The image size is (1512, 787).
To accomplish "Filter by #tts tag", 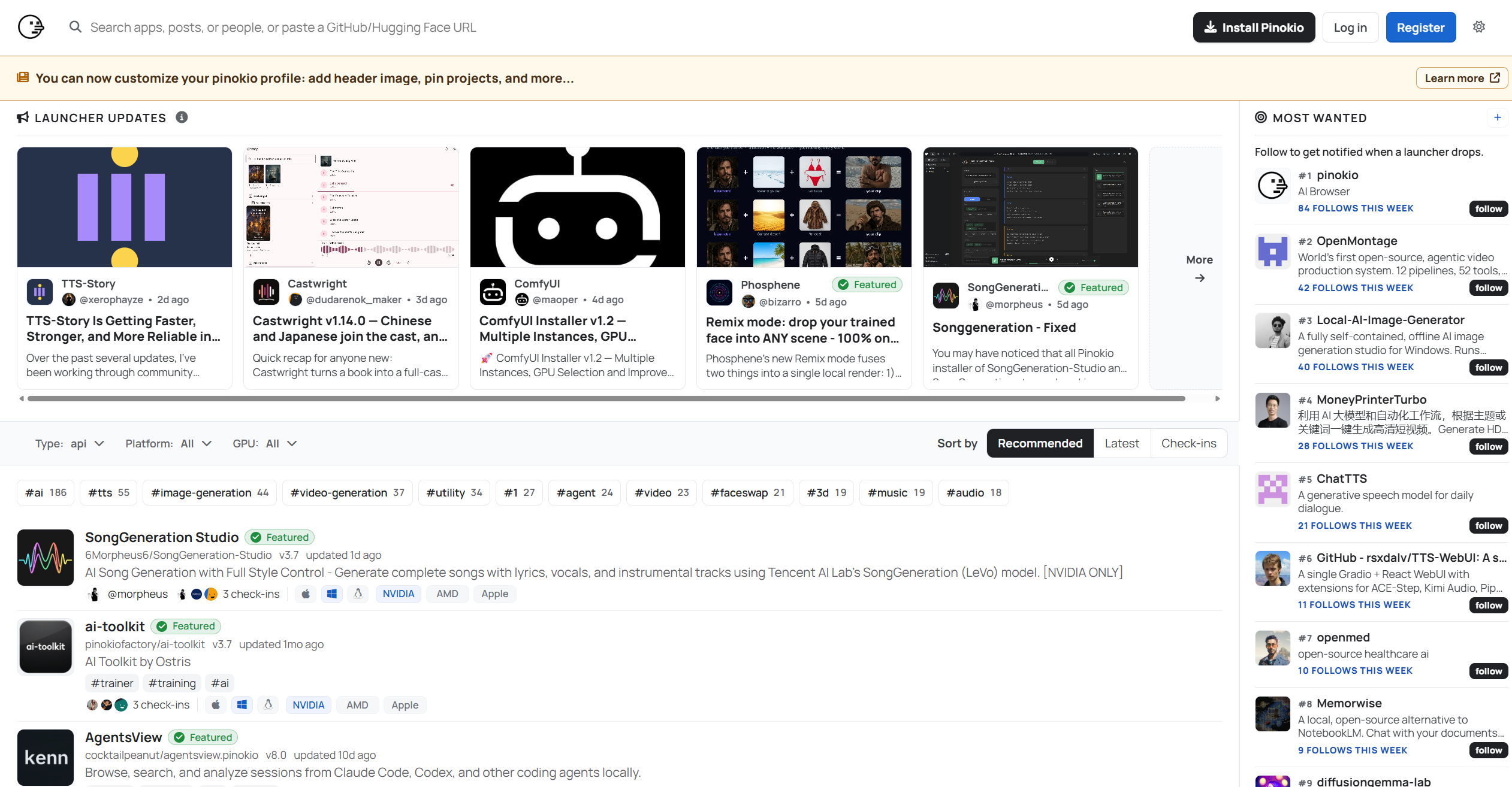I will (x=108, y=492).
